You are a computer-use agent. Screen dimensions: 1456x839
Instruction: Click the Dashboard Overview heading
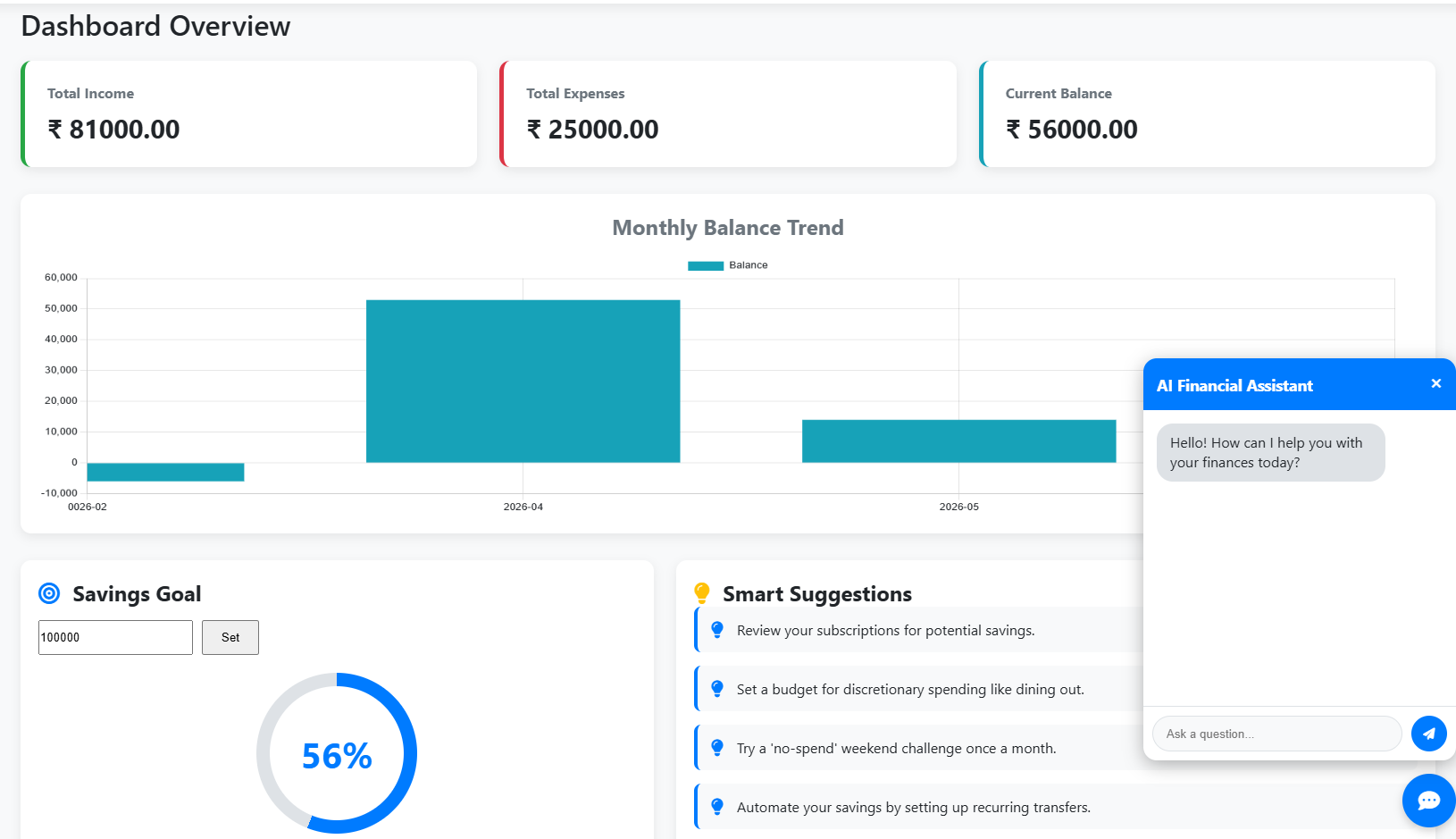(155, 26)
